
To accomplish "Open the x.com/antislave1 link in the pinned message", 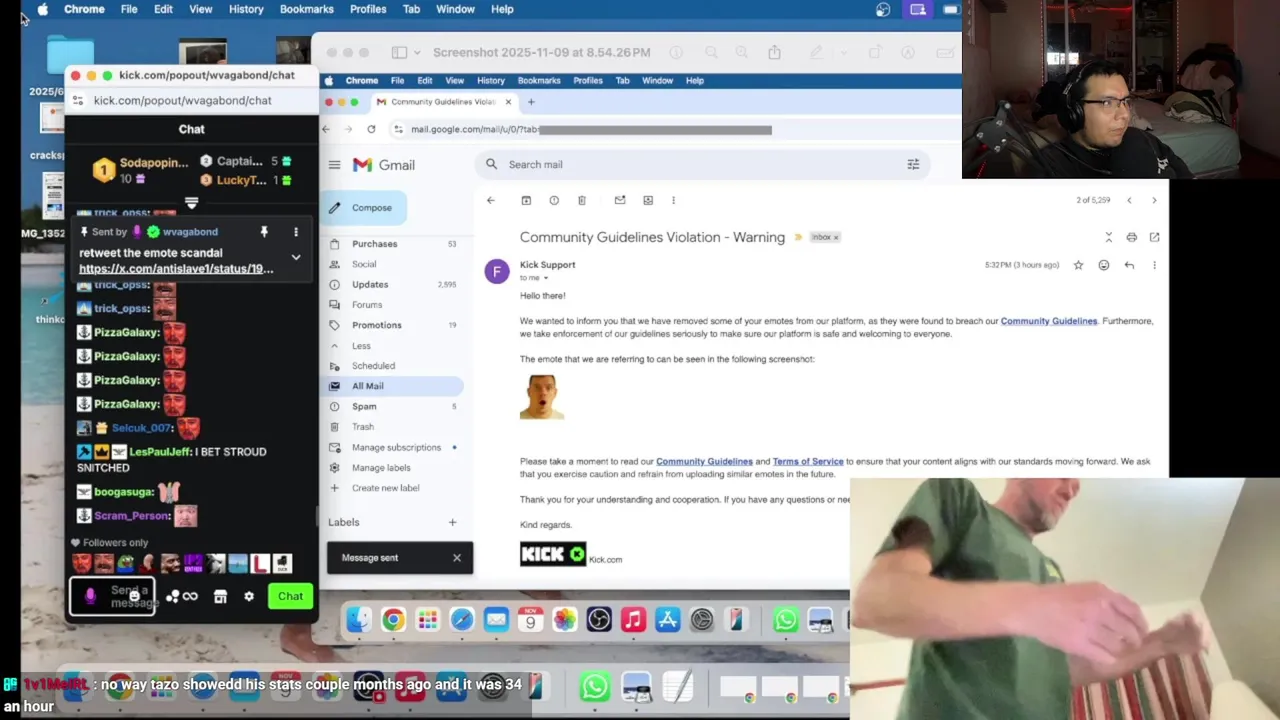I will (176, 269).
